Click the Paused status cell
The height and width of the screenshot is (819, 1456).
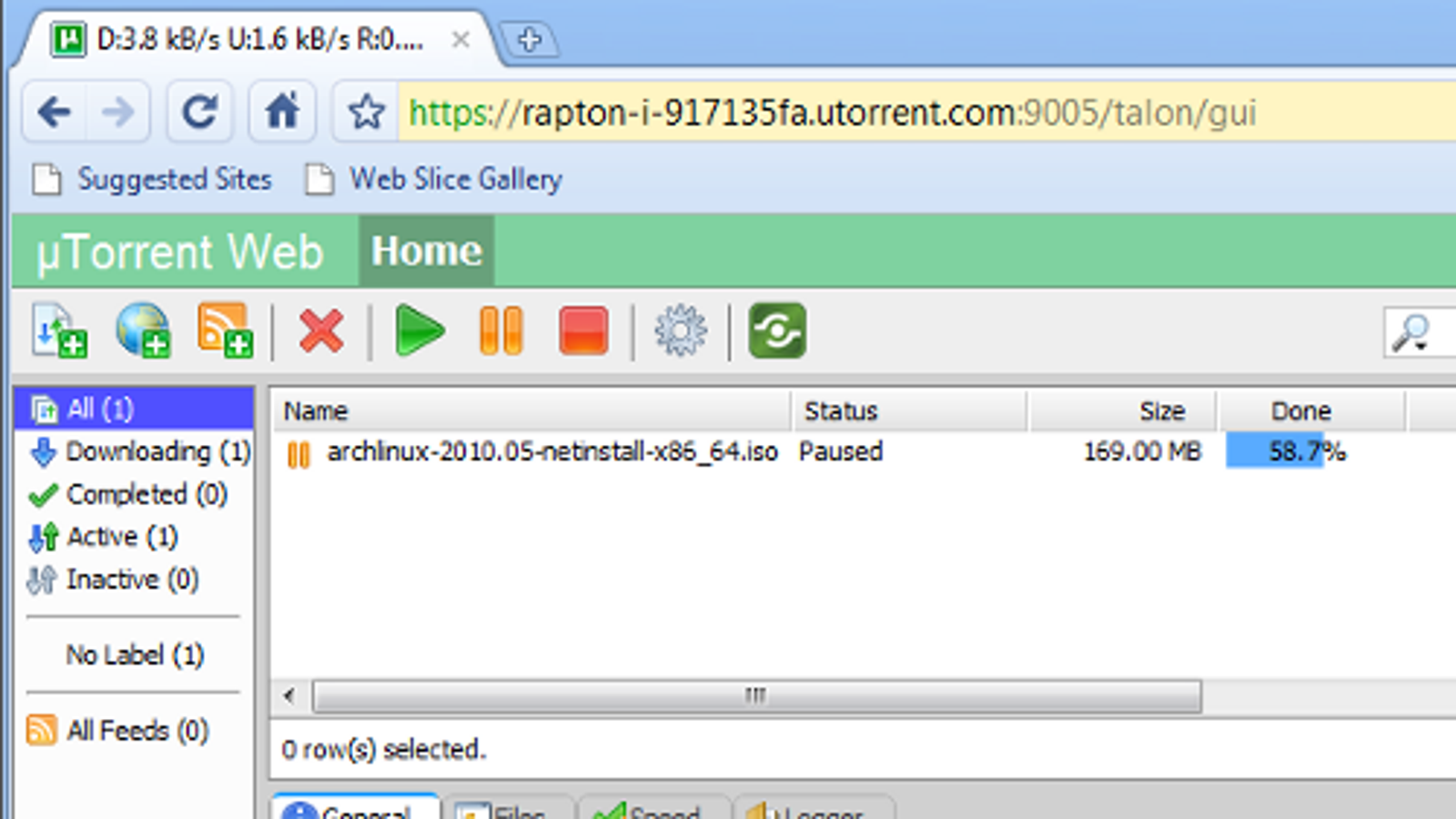pos(841,451)
